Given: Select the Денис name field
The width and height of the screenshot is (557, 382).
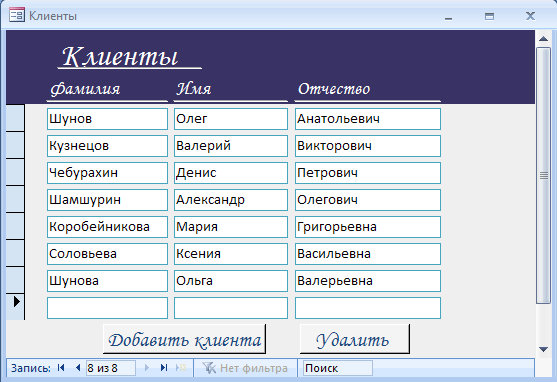Looking at the screenshot, I should 231,173.
